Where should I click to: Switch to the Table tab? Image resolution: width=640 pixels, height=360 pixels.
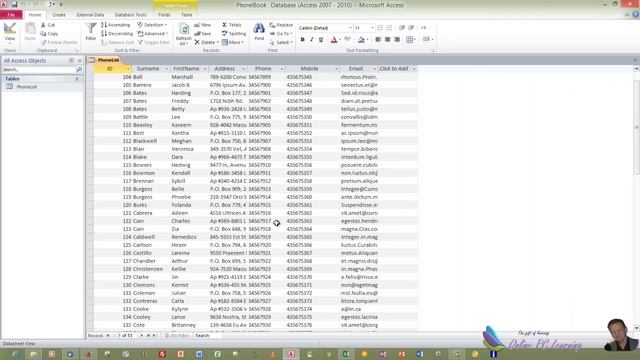pos(187,15)
